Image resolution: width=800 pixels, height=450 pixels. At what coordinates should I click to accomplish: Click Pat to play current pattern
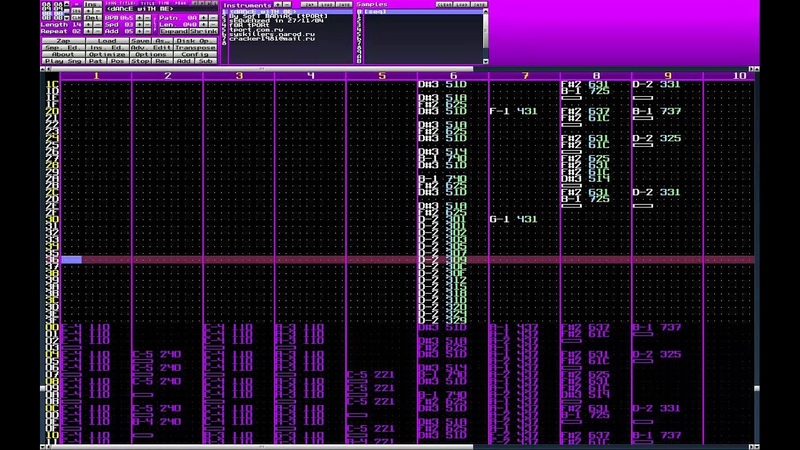(96, 61)
